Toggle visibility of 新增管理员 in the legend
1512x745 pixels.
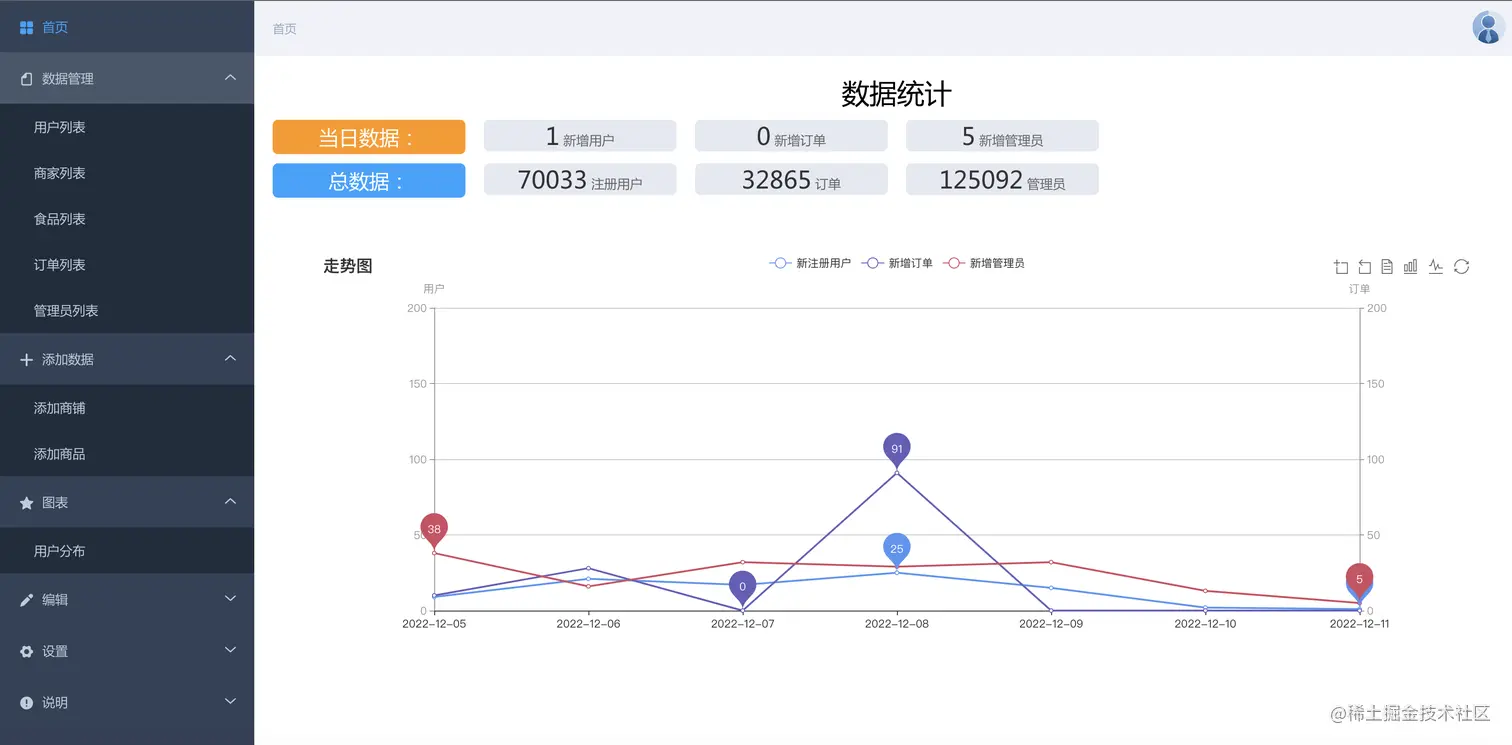(986, 263)
